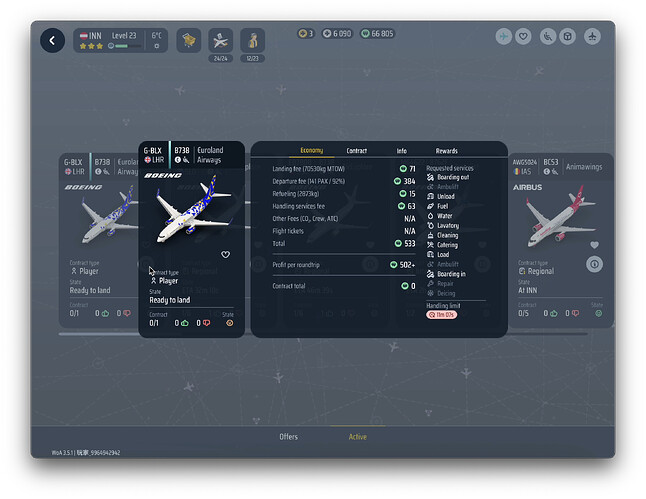Click the Flight tickets row
Screen dimensions: 646x499
[x=344, y=231]
